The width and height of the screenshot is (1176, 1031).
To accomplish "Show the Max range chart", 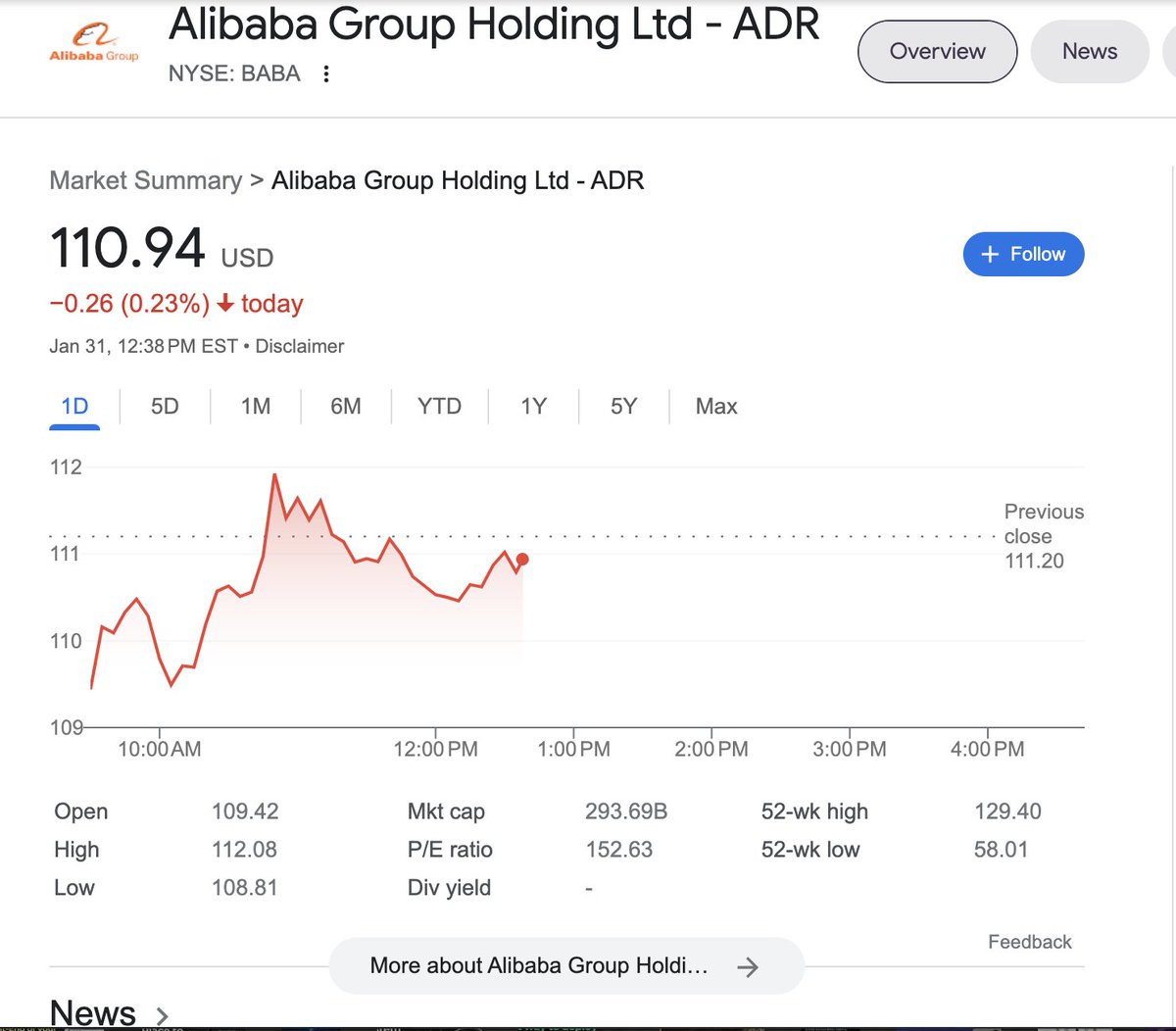I will point(716,407).
